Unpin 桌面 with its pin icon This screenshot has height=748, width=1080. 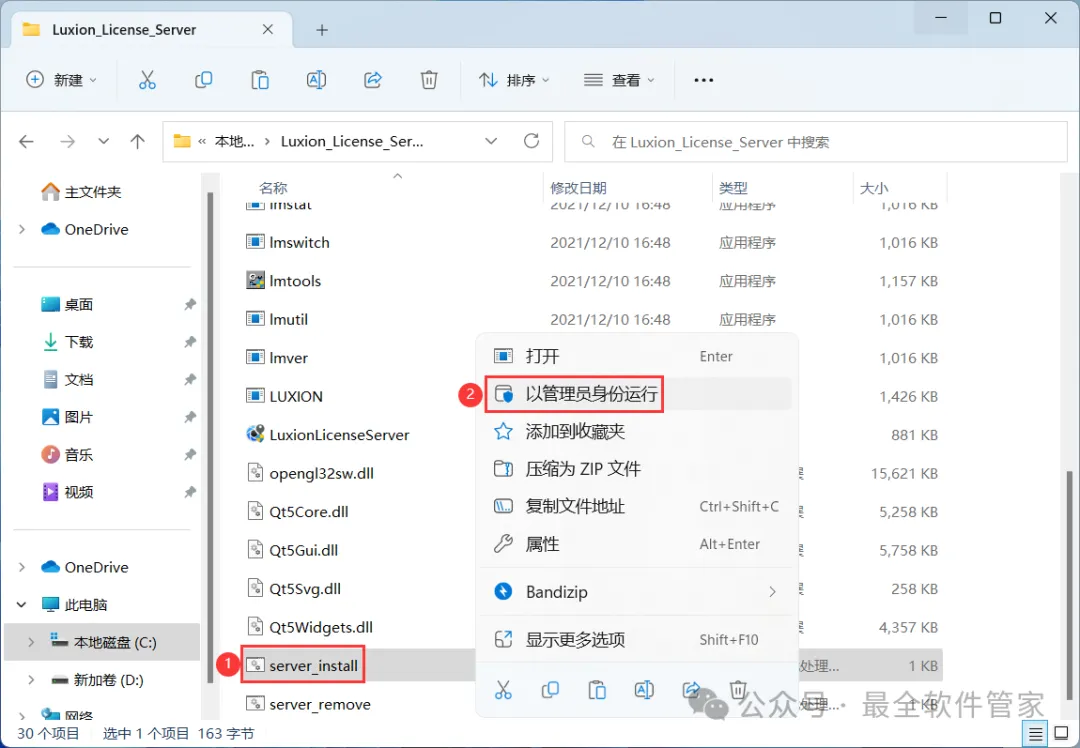(190, 304)
